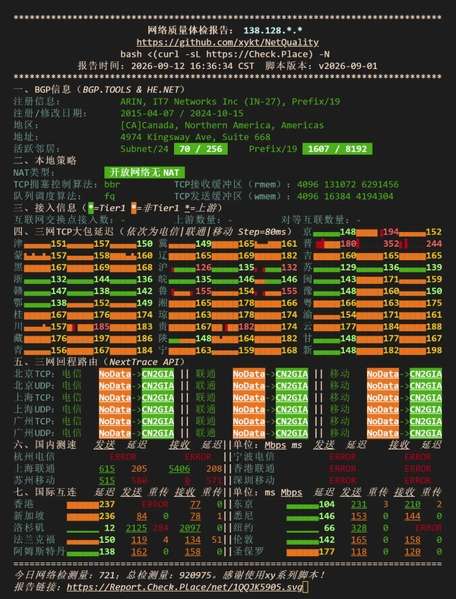Click 上海联通 receive speed 5406

coord(179,469)
